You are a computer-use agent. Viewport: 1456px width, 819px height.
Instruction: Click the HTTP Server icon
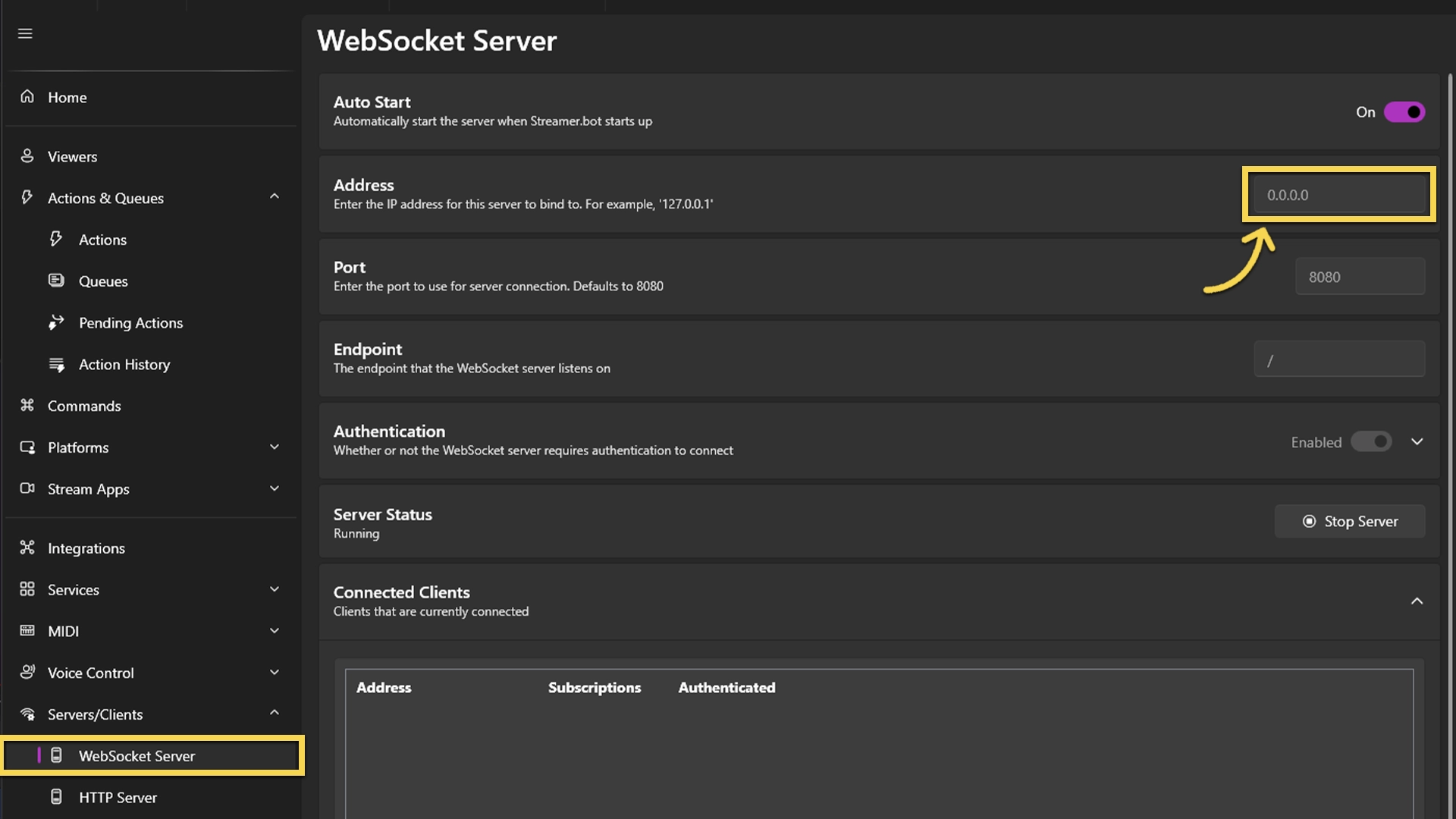(56, 796)
